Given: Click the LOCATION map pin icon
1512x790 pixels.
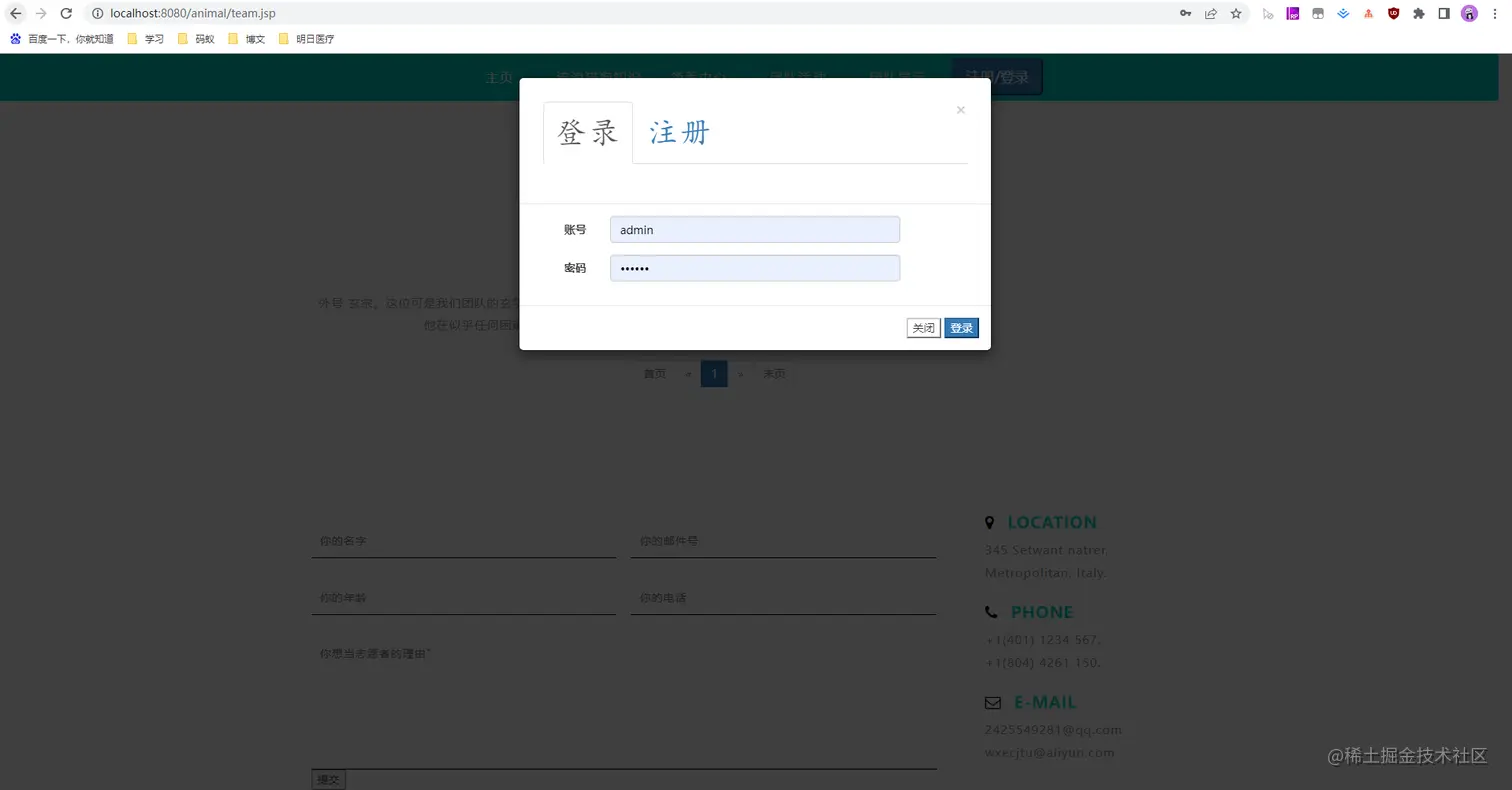Looking at the screenshot, I should (x=990, y=522).
